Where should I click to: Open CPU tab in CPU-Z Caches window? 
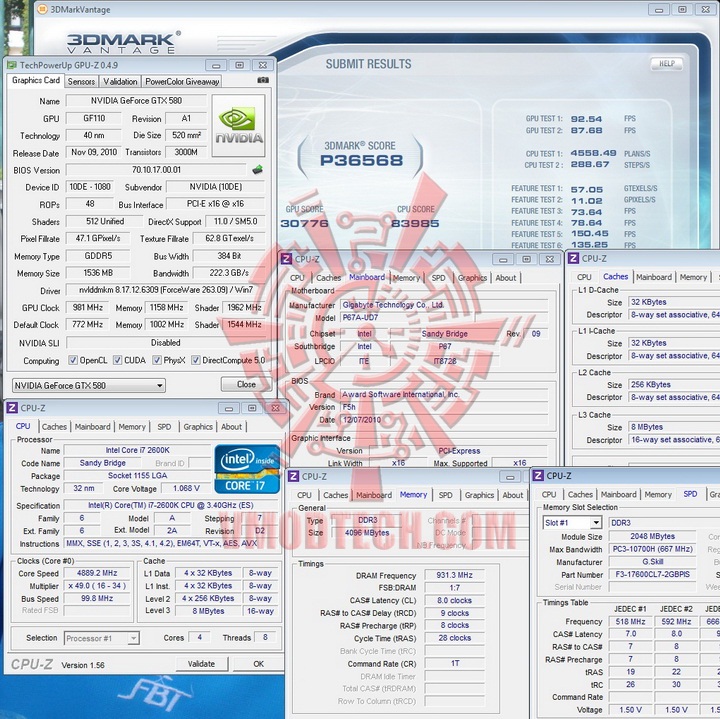(x=584, y=277)
